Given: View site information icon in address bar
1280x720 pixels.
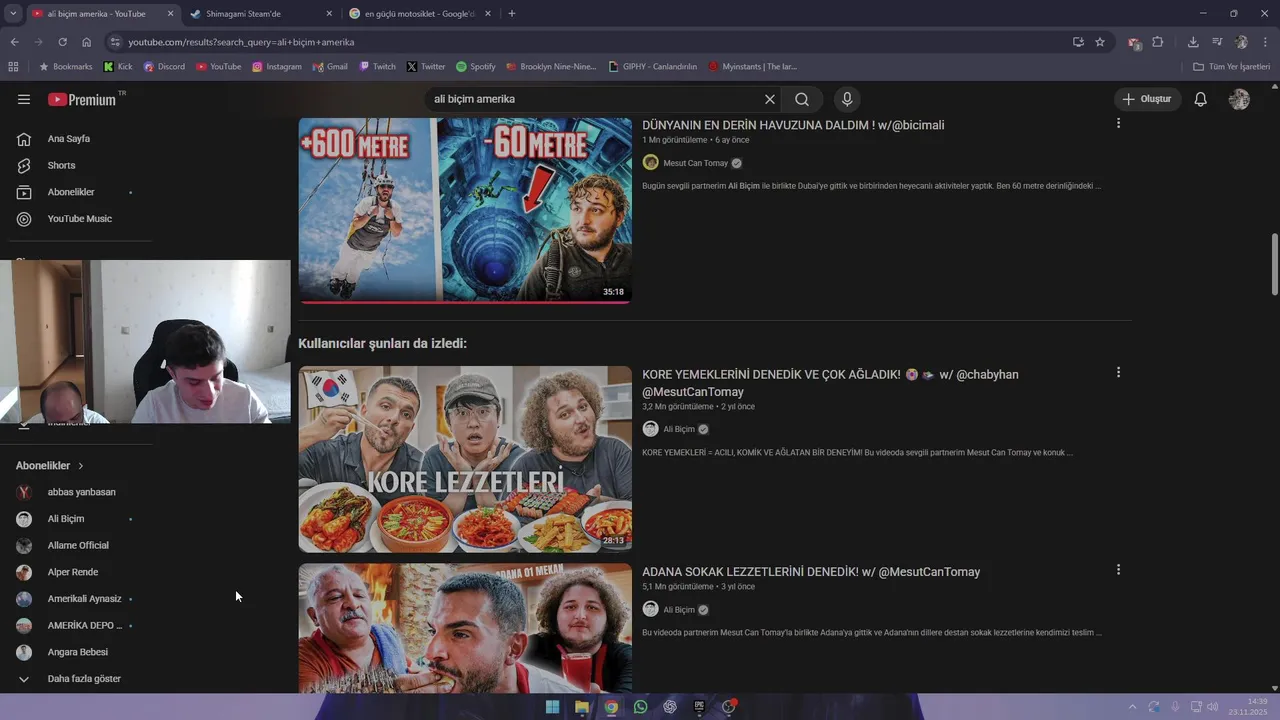Looking at the screenshot, I should click(x=115, y=42).
